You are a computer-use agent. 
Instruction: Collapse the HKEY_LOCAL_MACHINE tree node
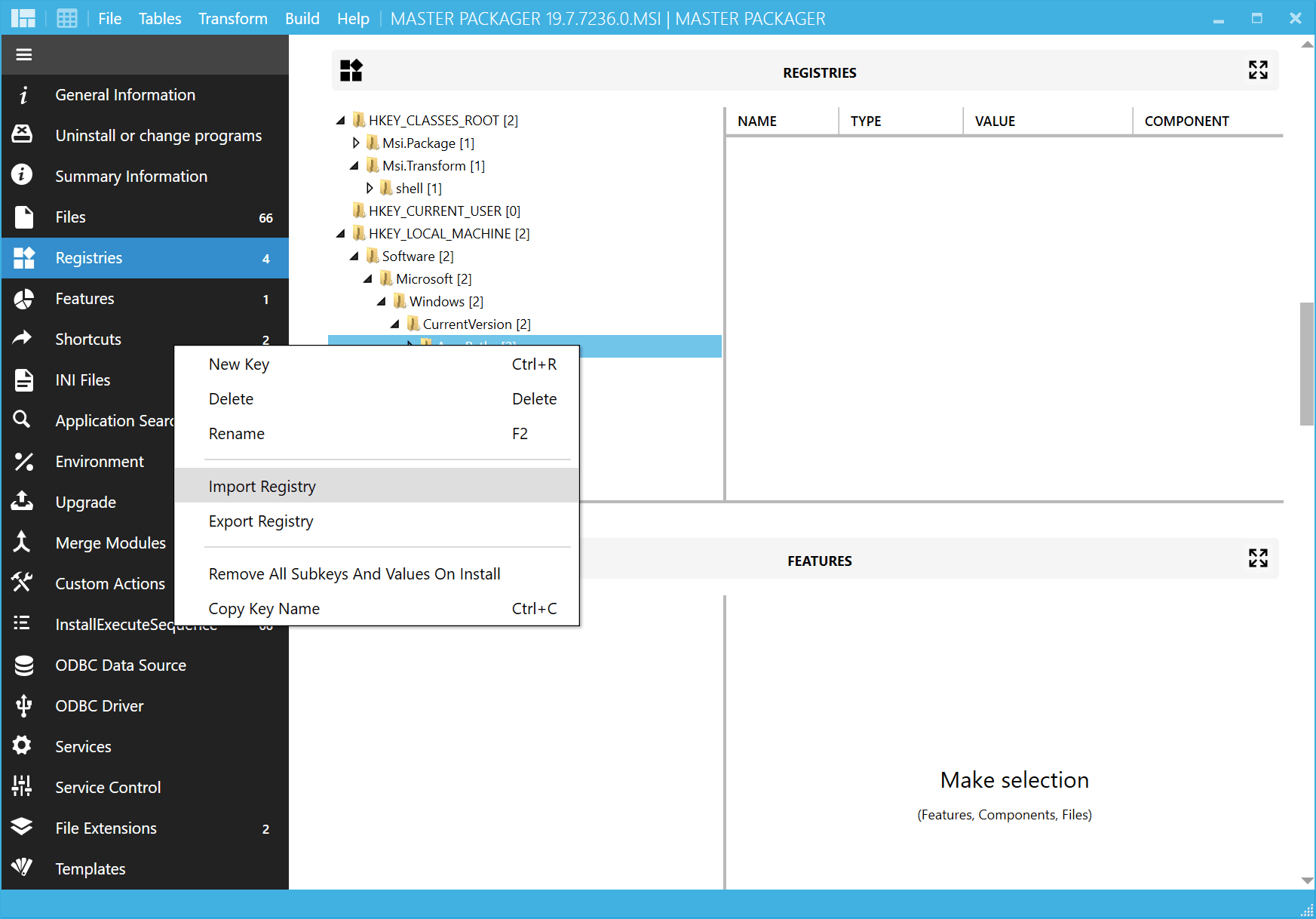click(341, 234)
